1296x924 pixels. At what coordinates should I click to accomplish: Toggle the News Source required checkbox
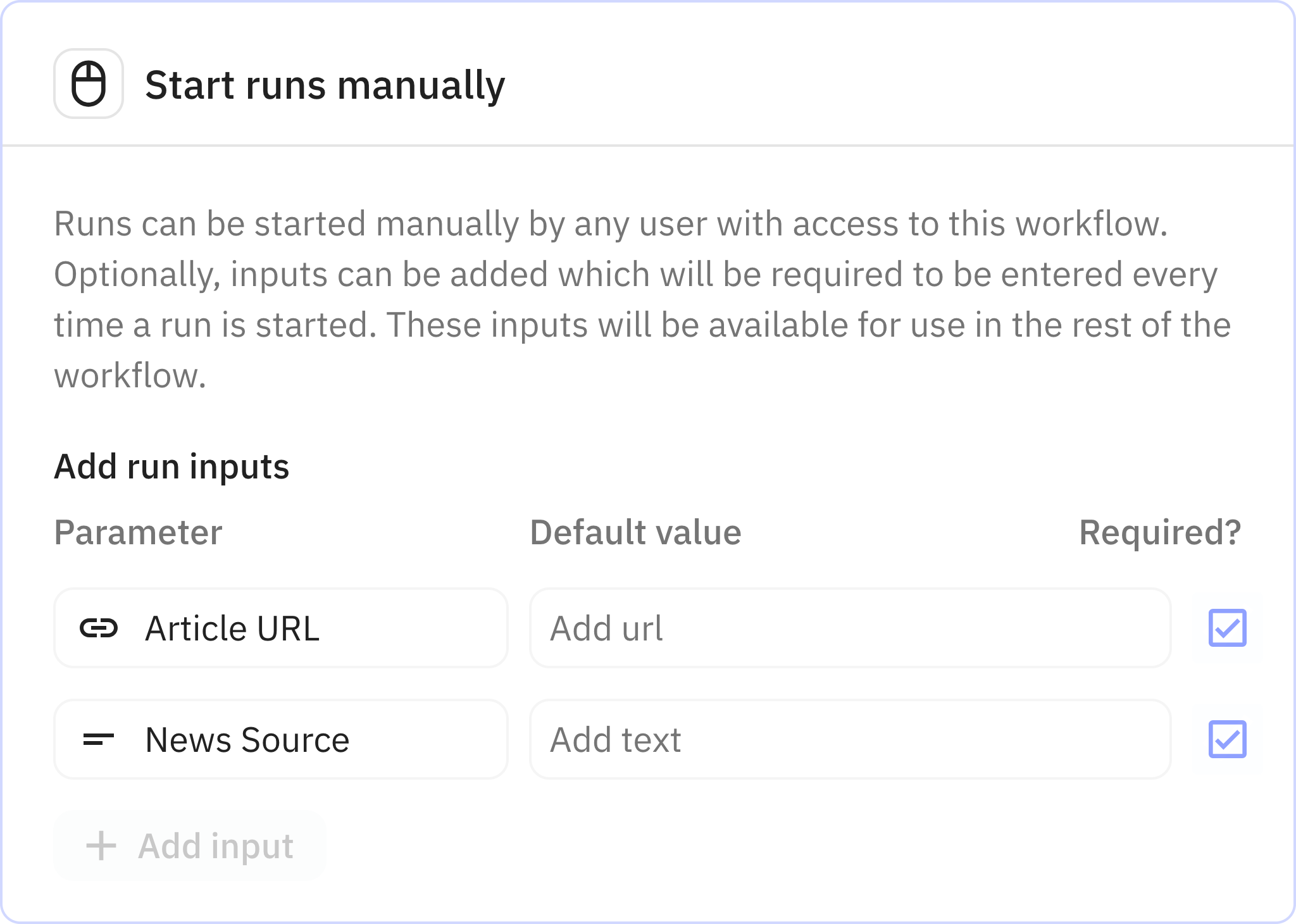(x=1227, y=739)
